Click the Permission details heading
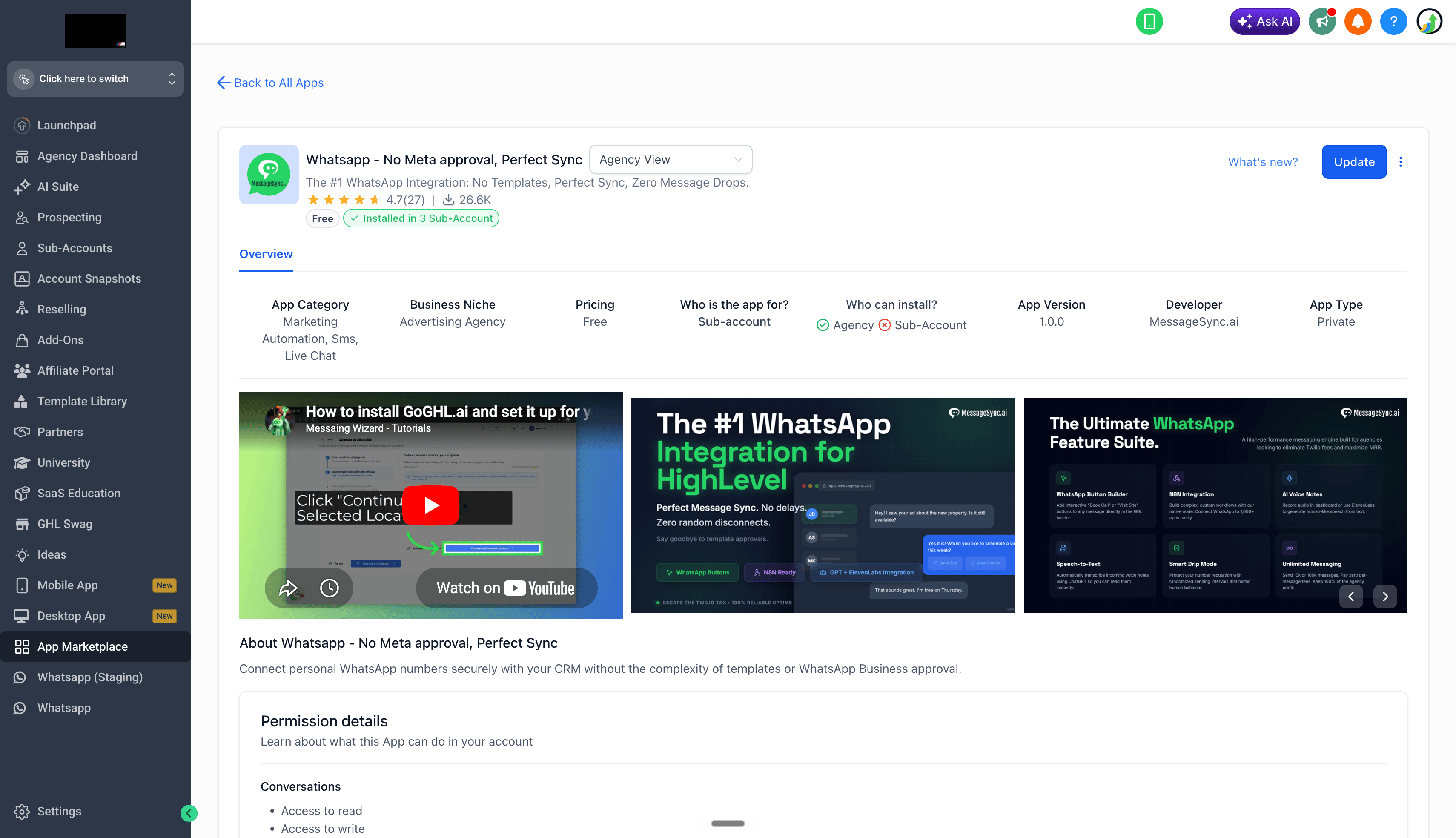Image resolution: width=1456 pixels, height=838 pixels. pyautogui.click(x=324, y=721)
